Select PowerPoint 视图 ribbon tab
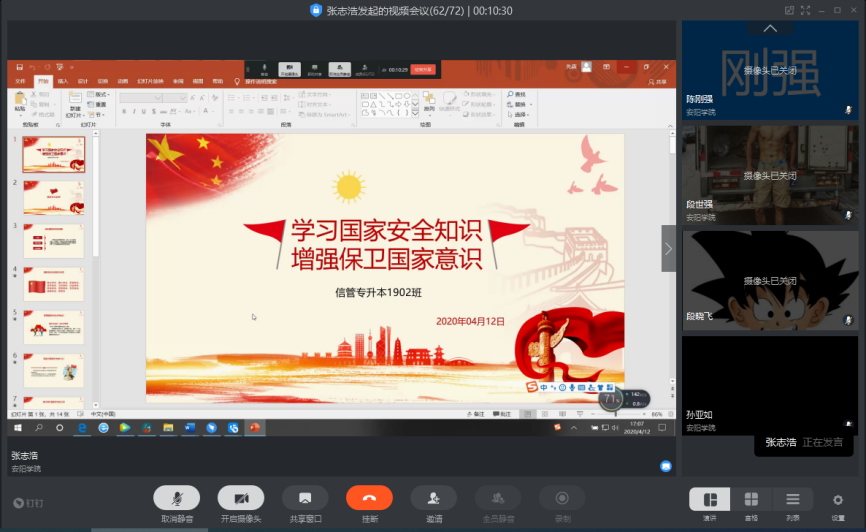Viewport: 866px width, 532px height. point(198,81)
